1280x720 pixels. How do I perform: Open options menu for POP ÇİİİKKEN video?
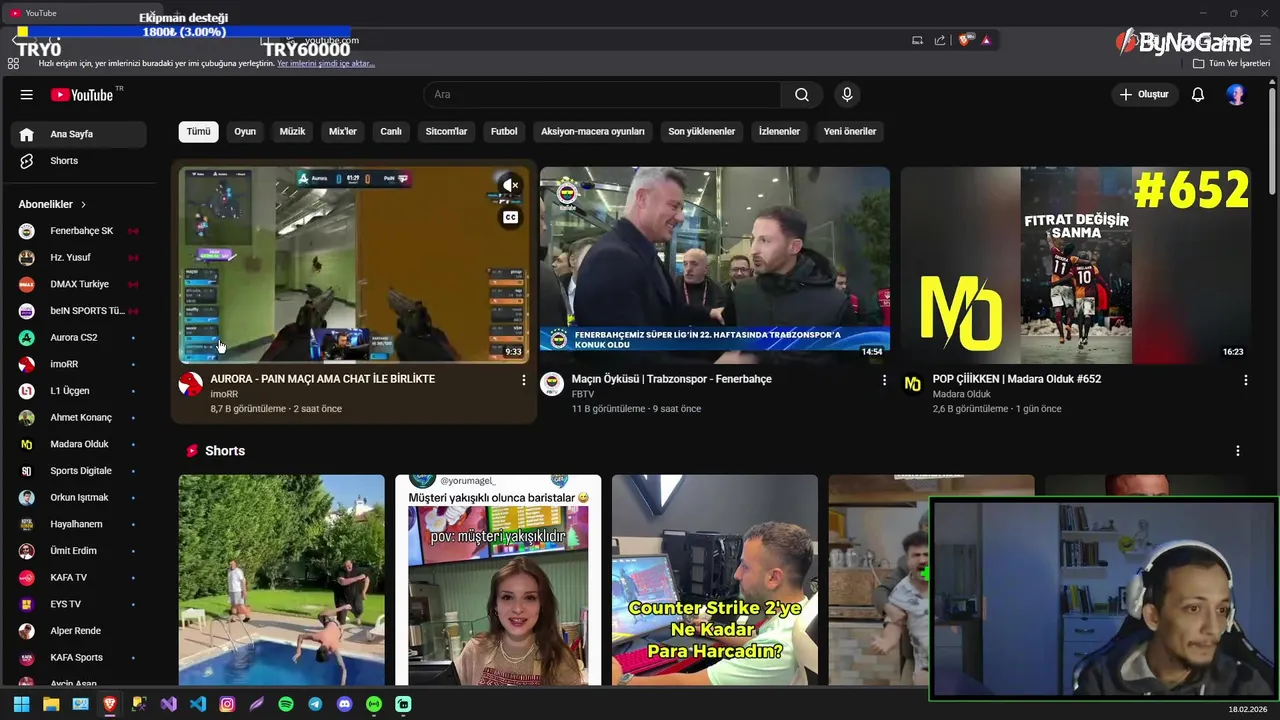1245,380
